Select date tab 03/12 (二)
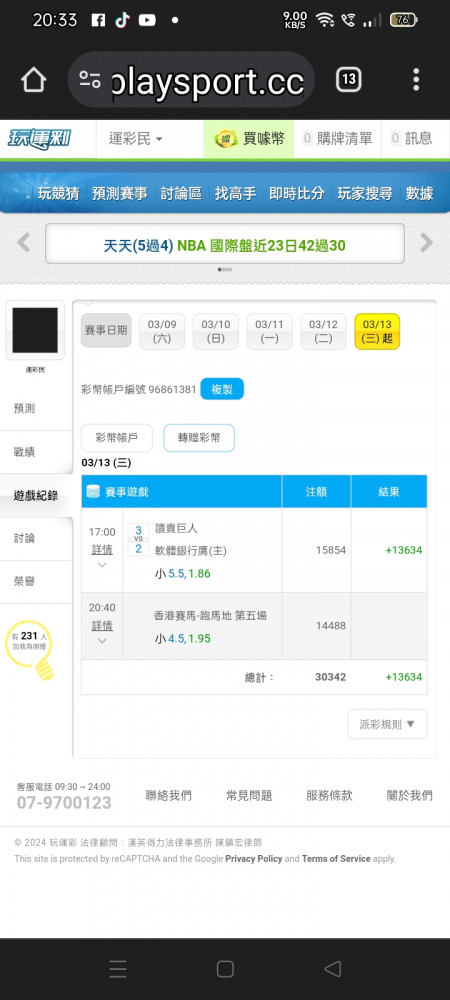450x1000 pixels. coord(323,331)
